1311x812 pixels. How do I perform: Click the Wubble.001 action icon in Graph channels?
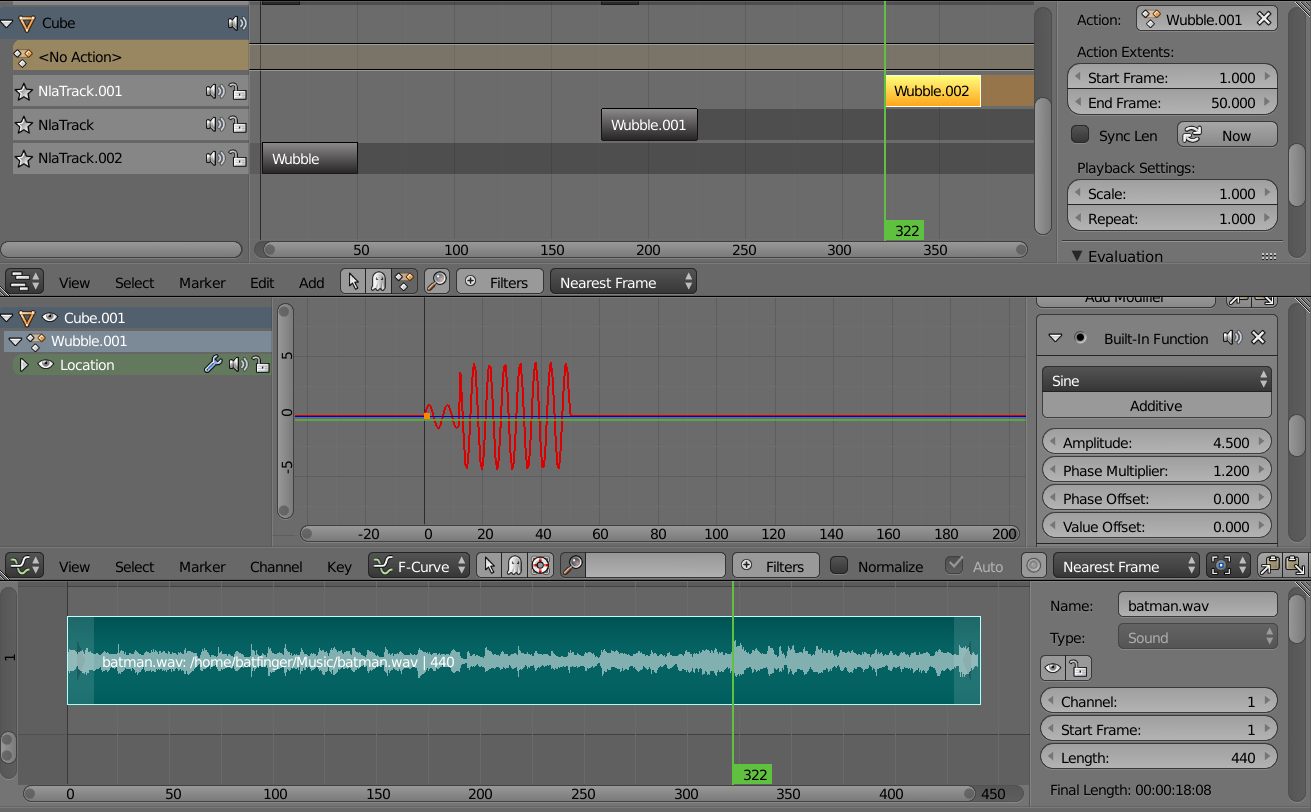(35, 341)
